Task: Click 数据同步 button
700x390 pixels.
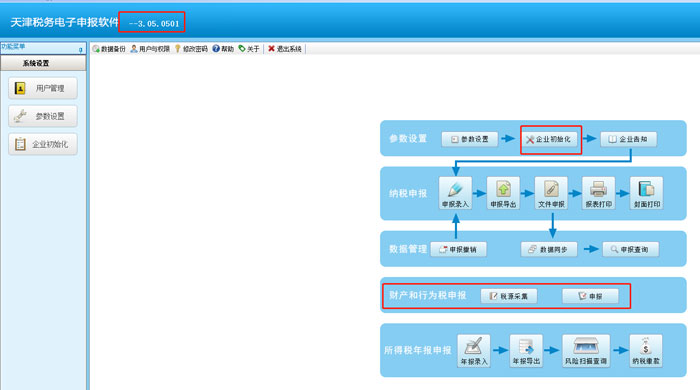Action: tap(549, 249)
